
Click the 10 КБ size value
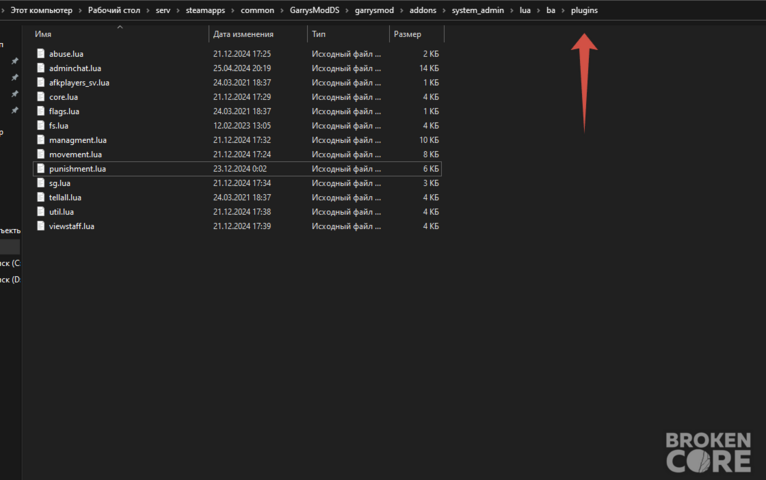click(429, 140)
